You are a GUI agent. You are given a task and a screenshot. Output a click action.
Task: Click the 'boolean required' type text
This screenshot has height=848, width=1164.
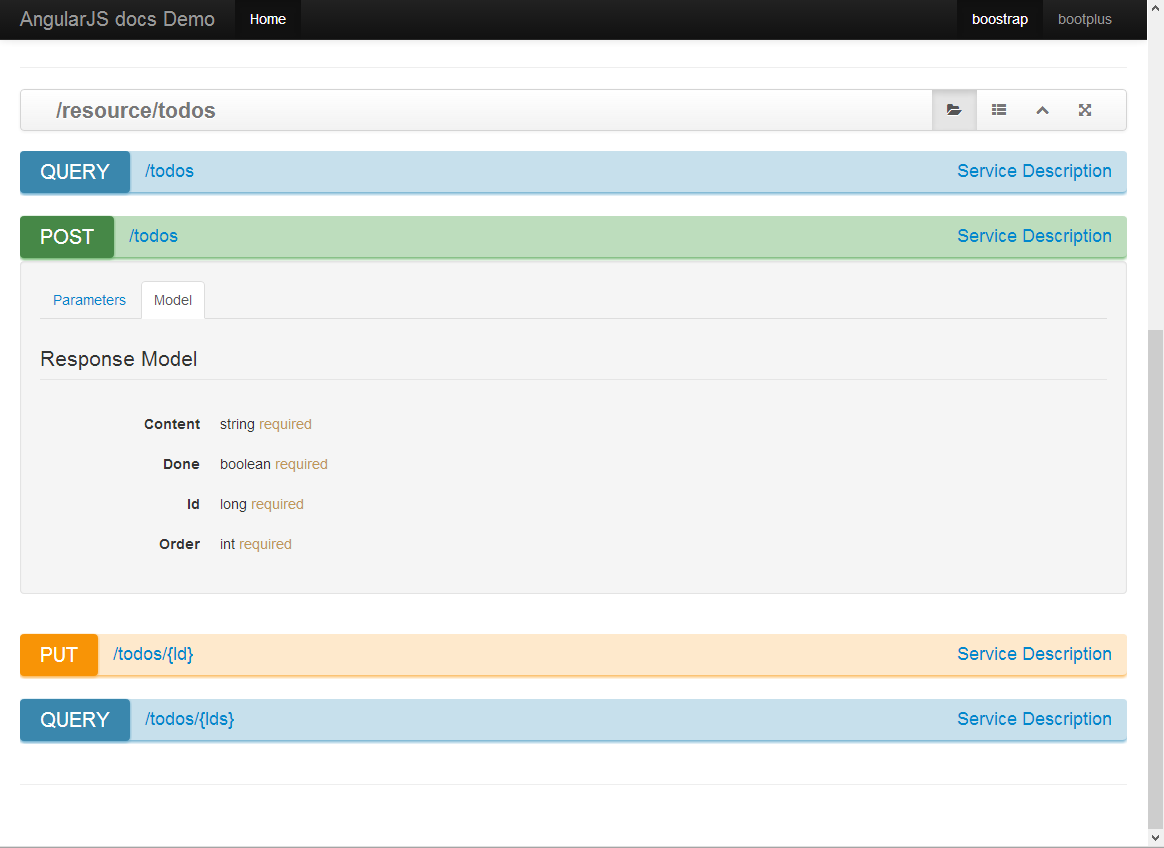[x=274, y=464]
